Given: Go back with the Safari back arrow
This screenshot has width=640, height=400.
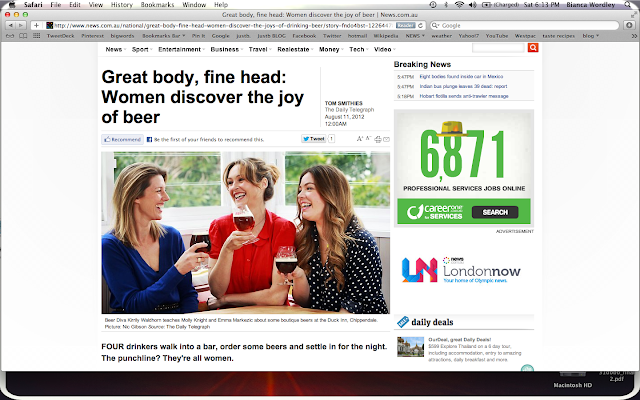Looking at the screenshot, I should [x=11, y=25].
